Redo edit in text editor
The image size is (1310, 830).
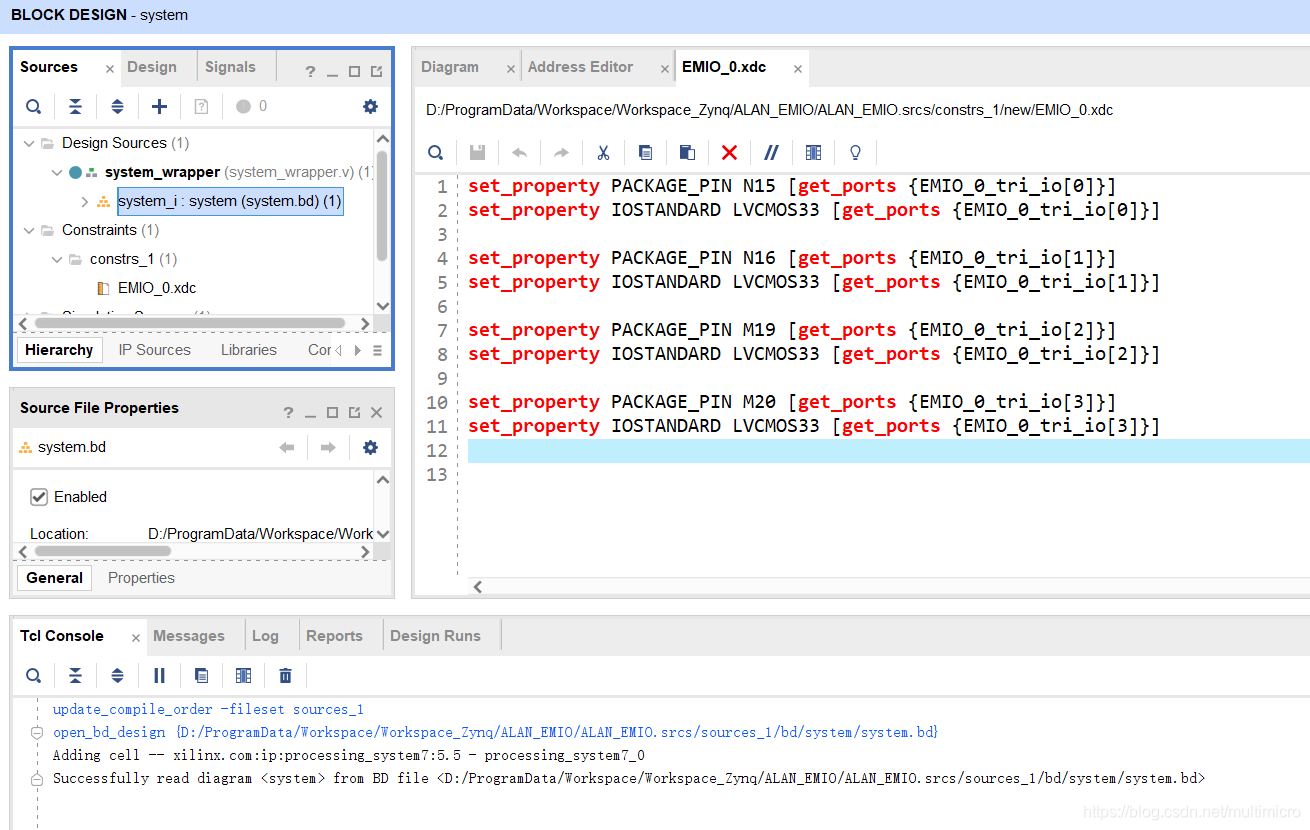[x=561, y=153]
